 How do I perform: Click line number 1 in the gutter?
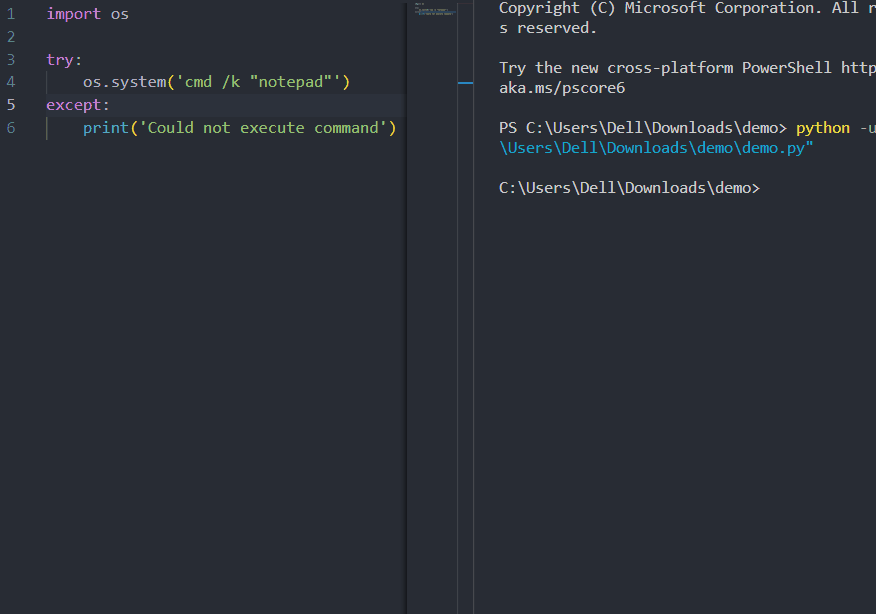[10, 14]
